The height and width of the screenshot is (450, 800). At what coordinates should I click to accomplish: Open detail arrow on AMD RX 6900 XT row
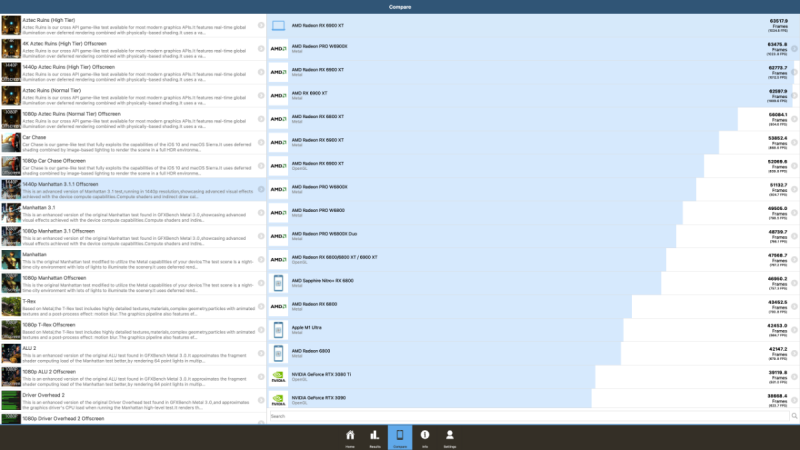click(x=794, y=96)
